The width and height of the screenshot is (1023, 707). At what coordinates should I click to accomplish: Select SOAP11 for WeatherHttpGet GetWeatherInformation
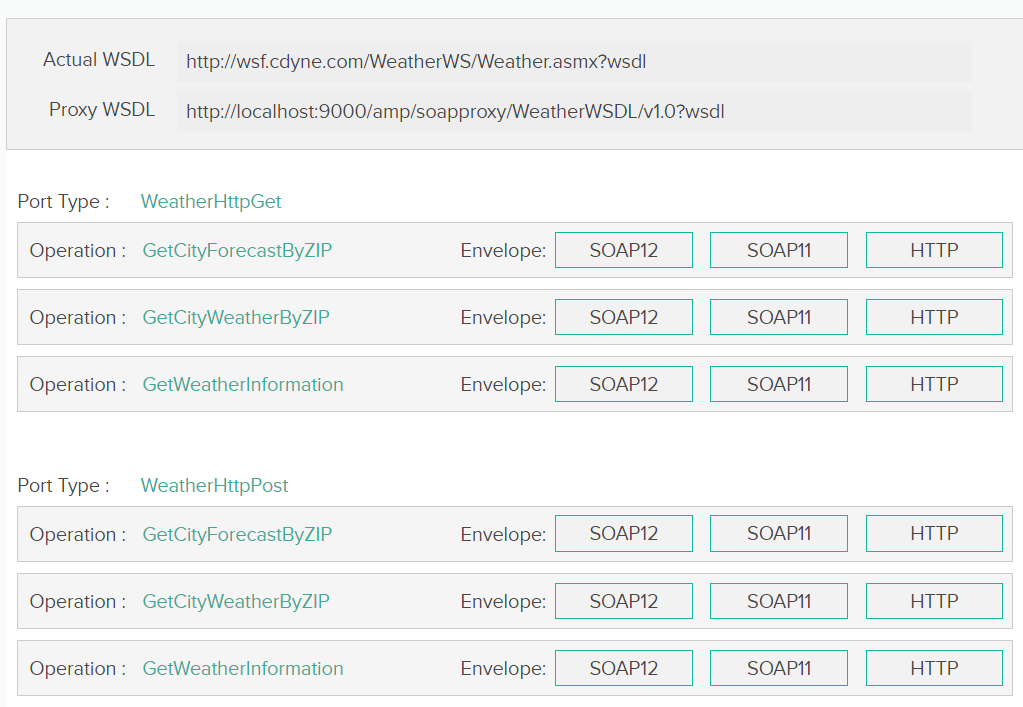(x=778, y=384)
